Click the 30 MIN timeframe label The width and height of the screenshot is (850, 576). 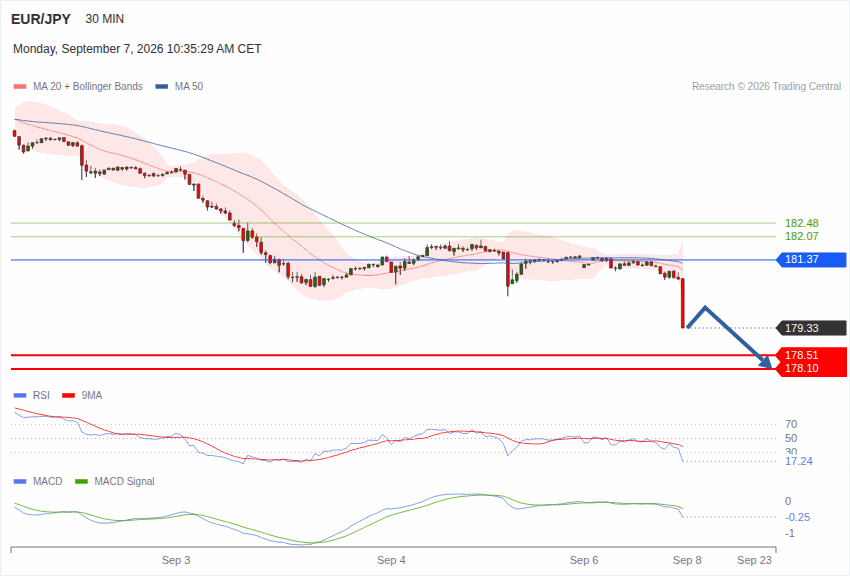click(x=105, y=19)
